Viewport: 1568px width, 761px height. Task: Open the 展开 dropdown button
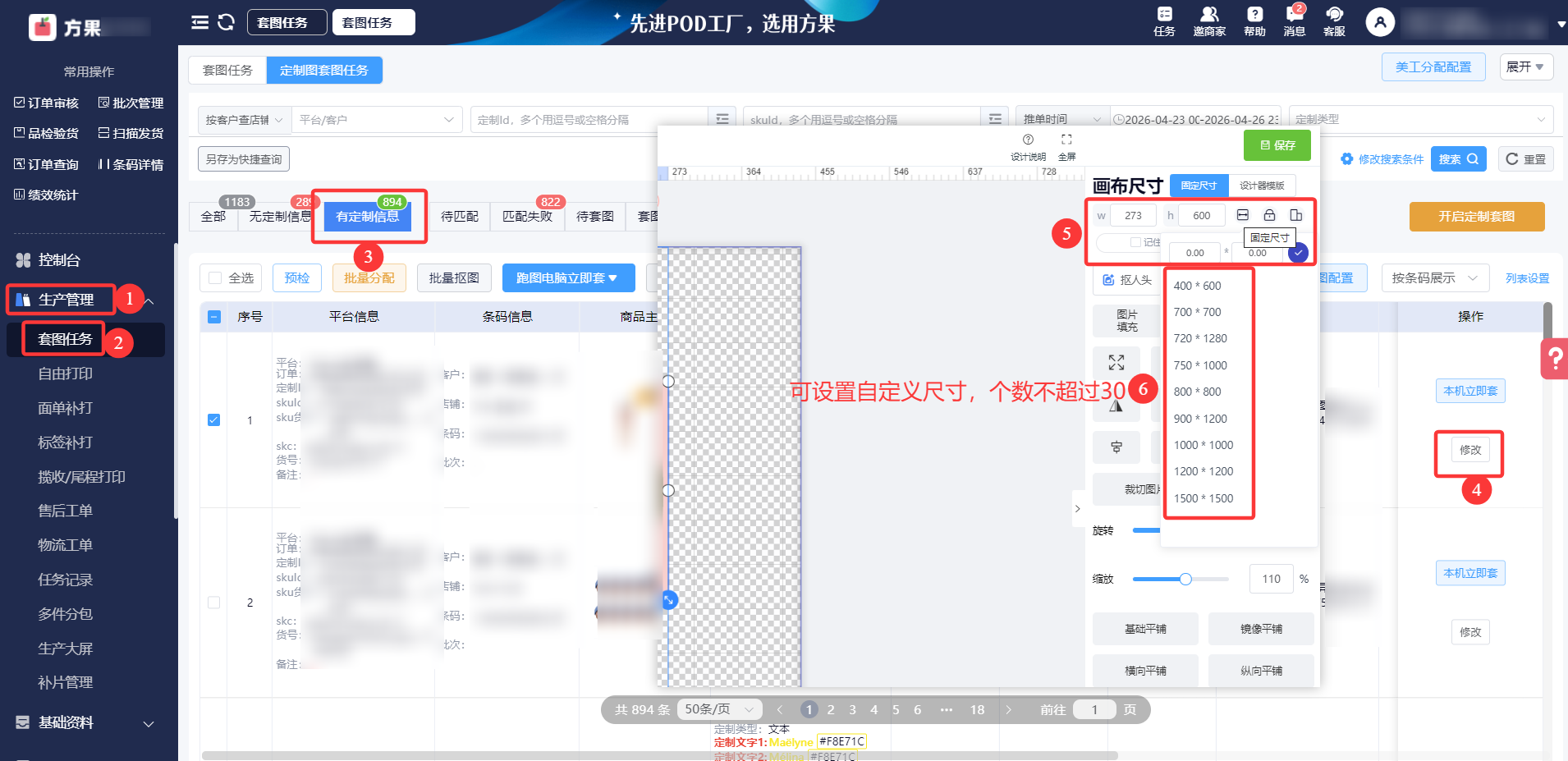tap(1526, 66)
